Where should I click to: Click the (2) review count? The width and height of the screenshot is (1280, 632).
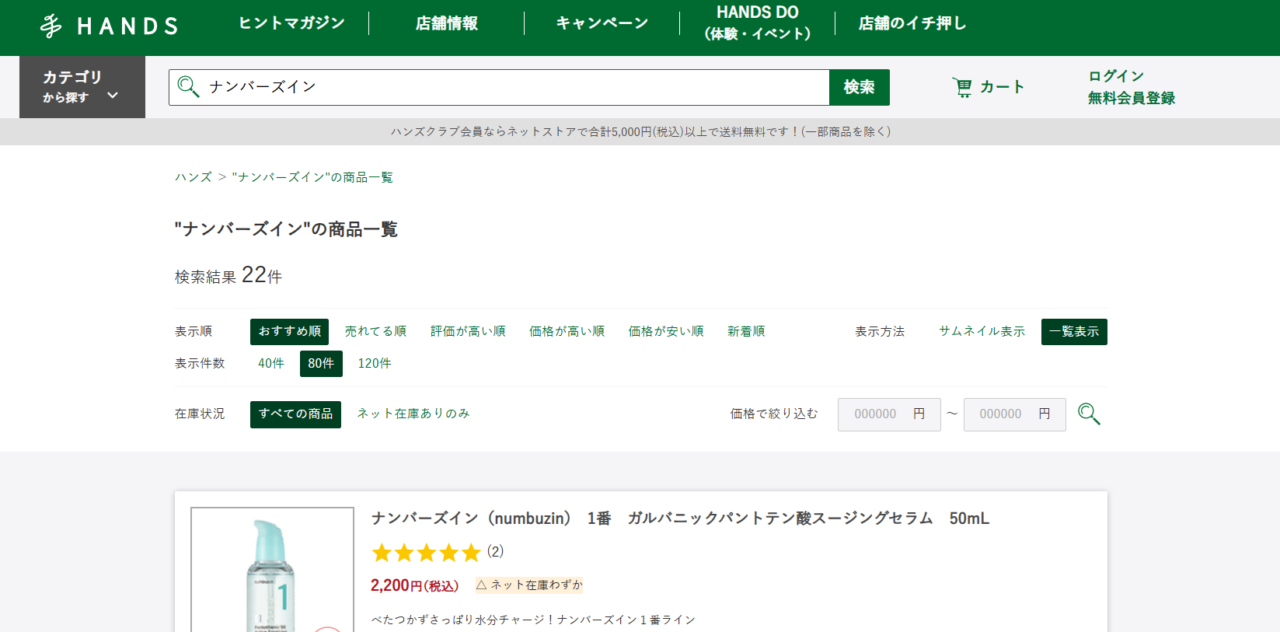tap(495, 551)
